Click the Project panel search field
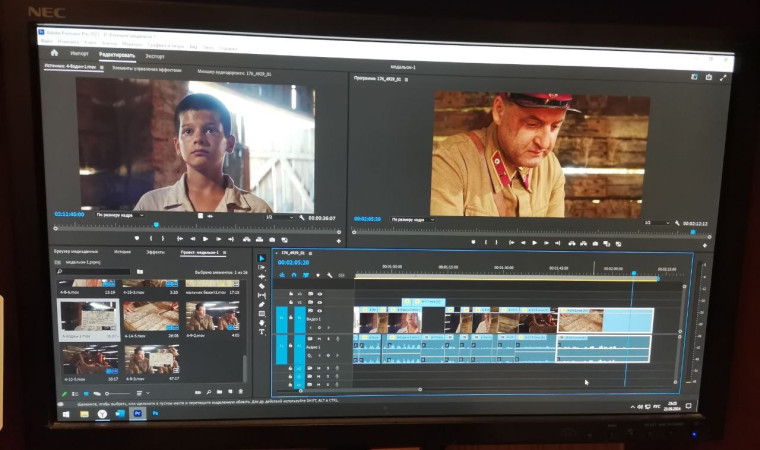 (94, 272)
